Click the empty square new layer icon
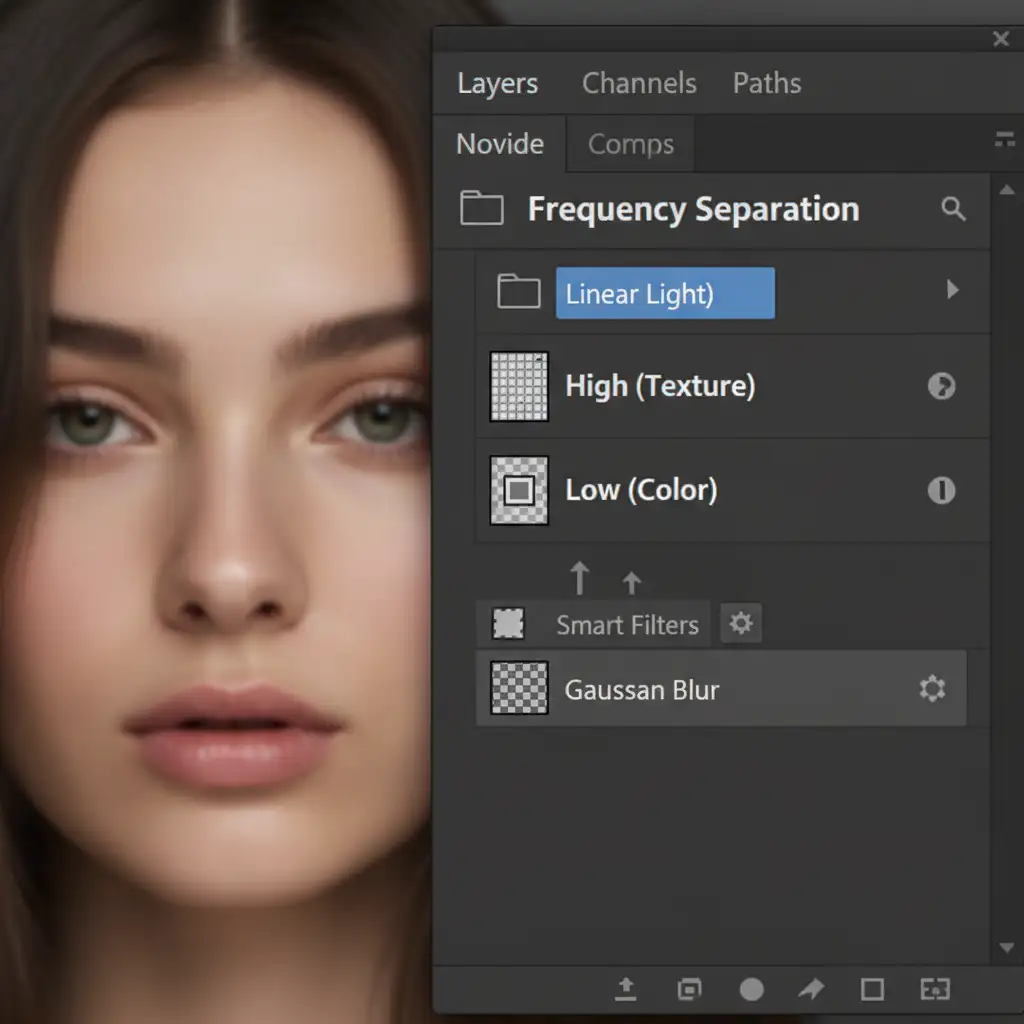Viewport: 1024px width, 1024px height. [x=872, y=990]
